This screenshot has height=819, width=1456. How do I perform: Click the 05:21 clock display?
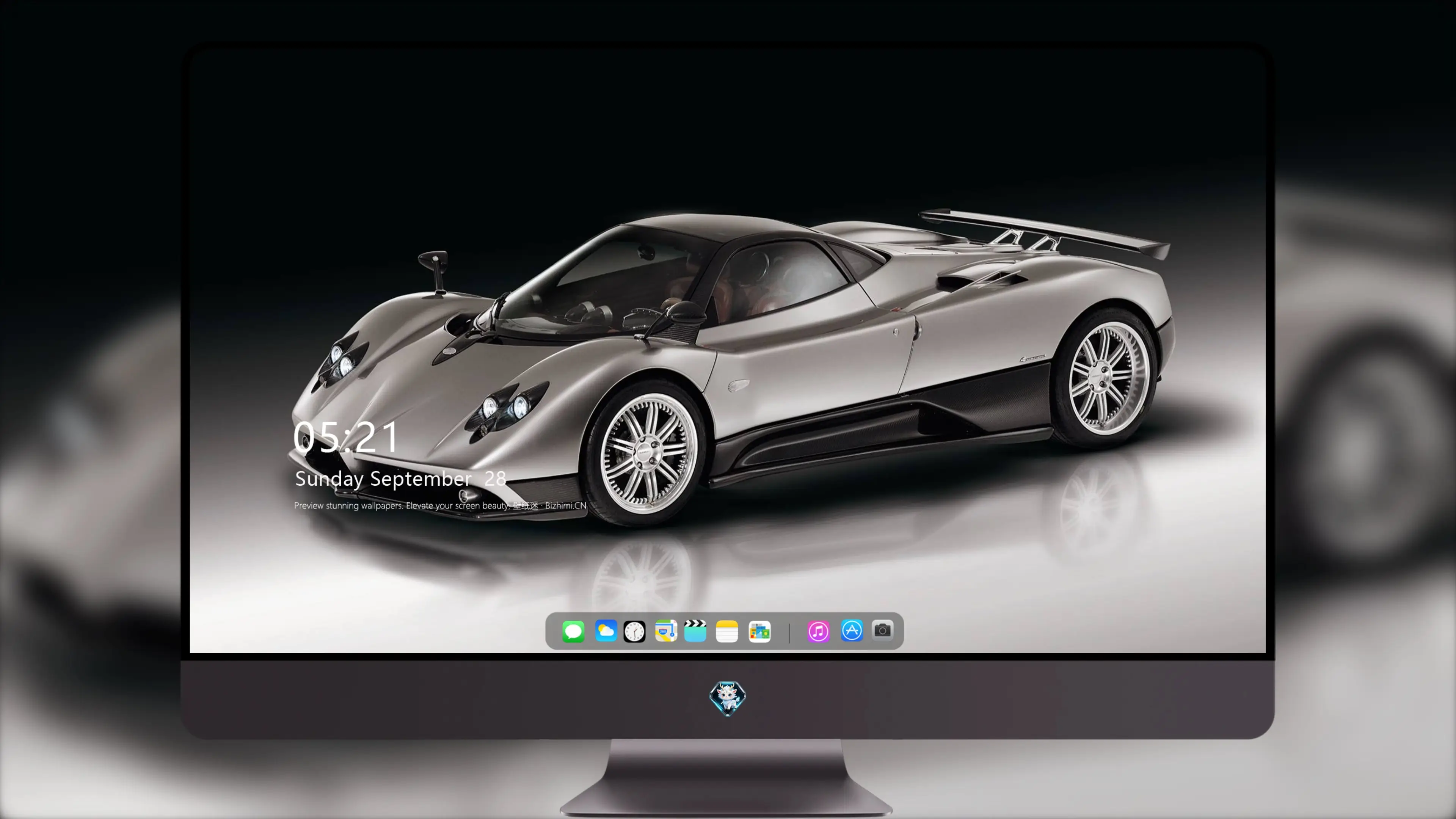click(345, 437)
